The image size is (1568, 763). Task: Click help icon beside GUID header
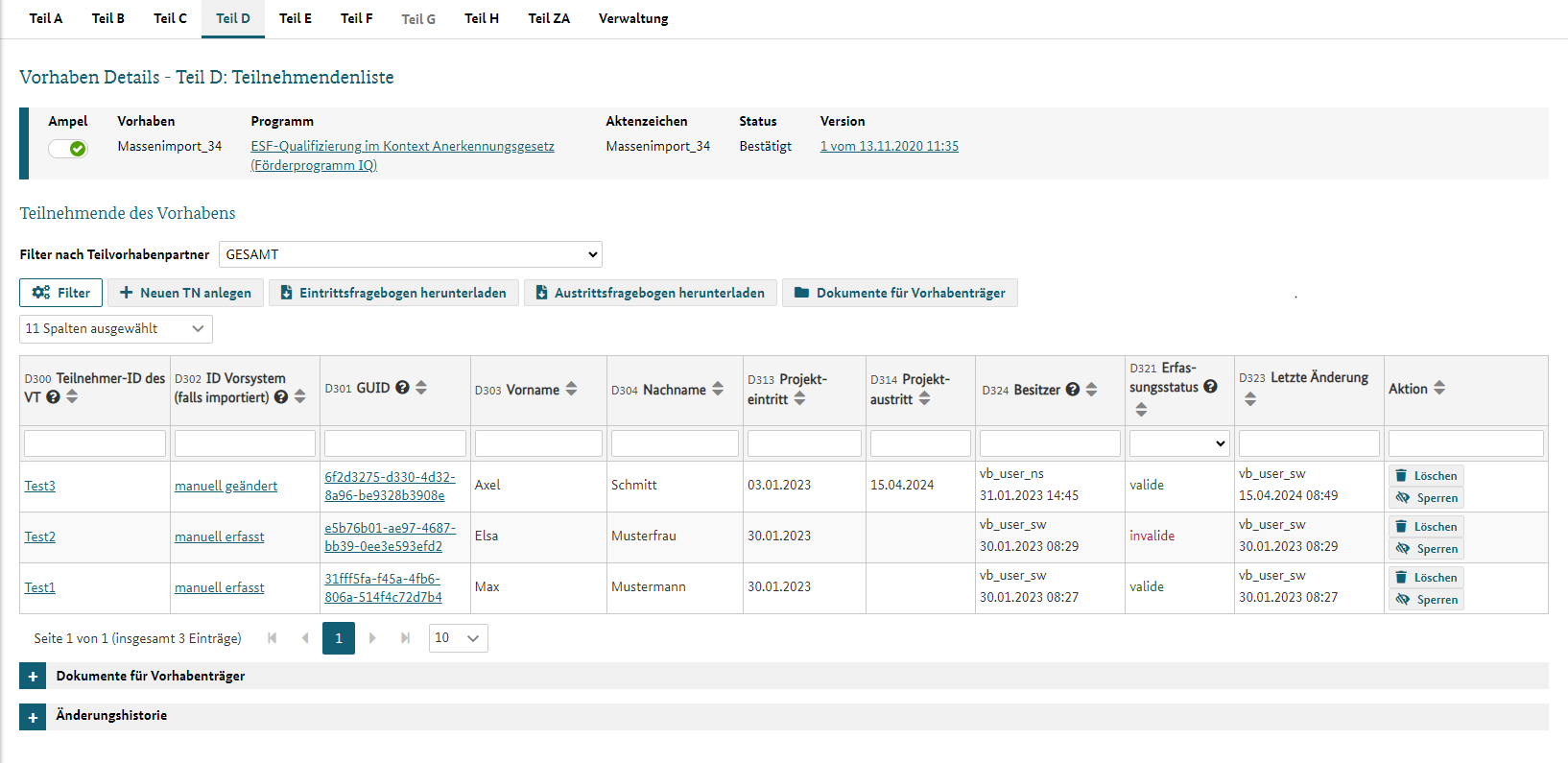coord(402,388)
